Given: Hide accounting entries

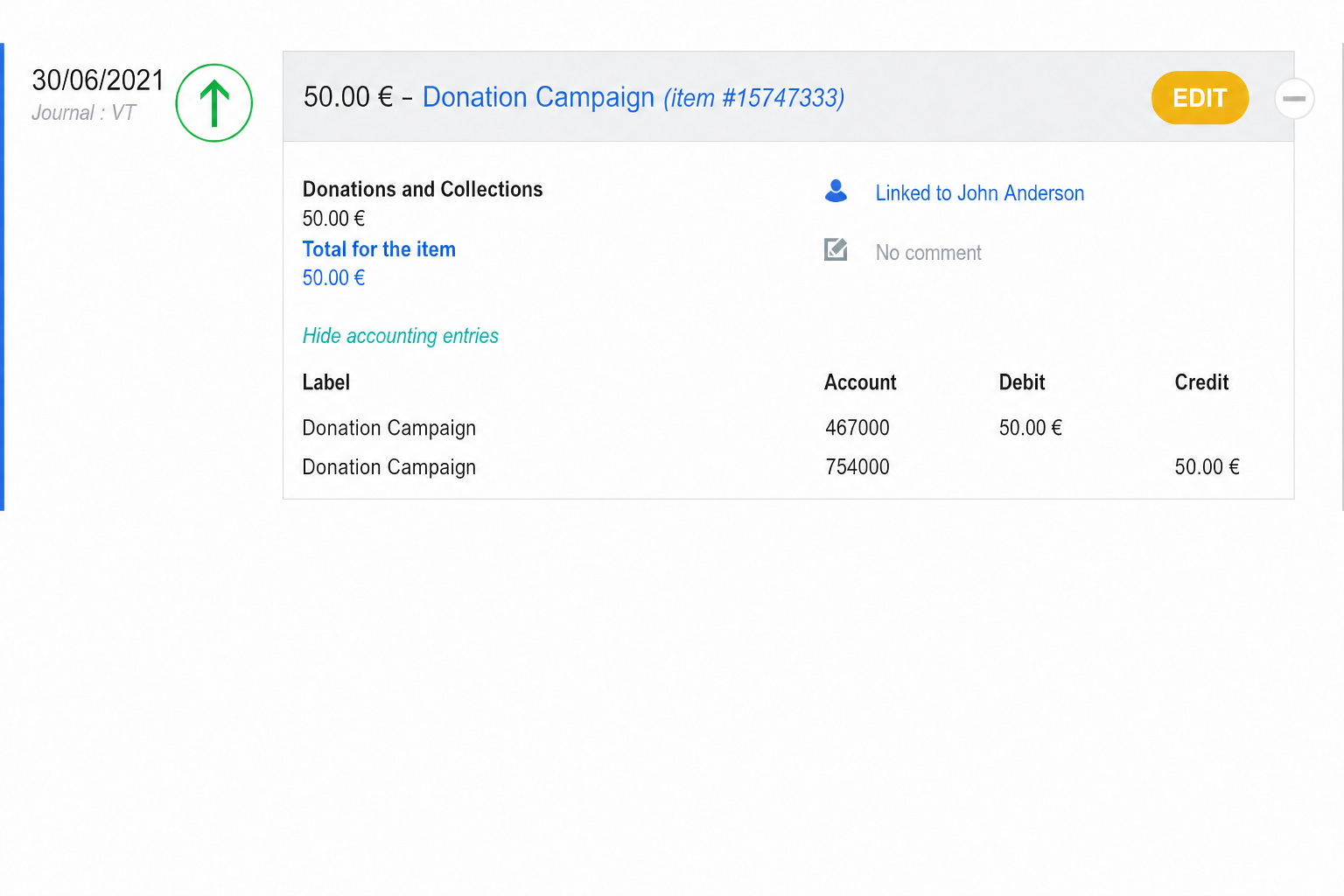Looking at the screenshot, I should coord(400,336).
